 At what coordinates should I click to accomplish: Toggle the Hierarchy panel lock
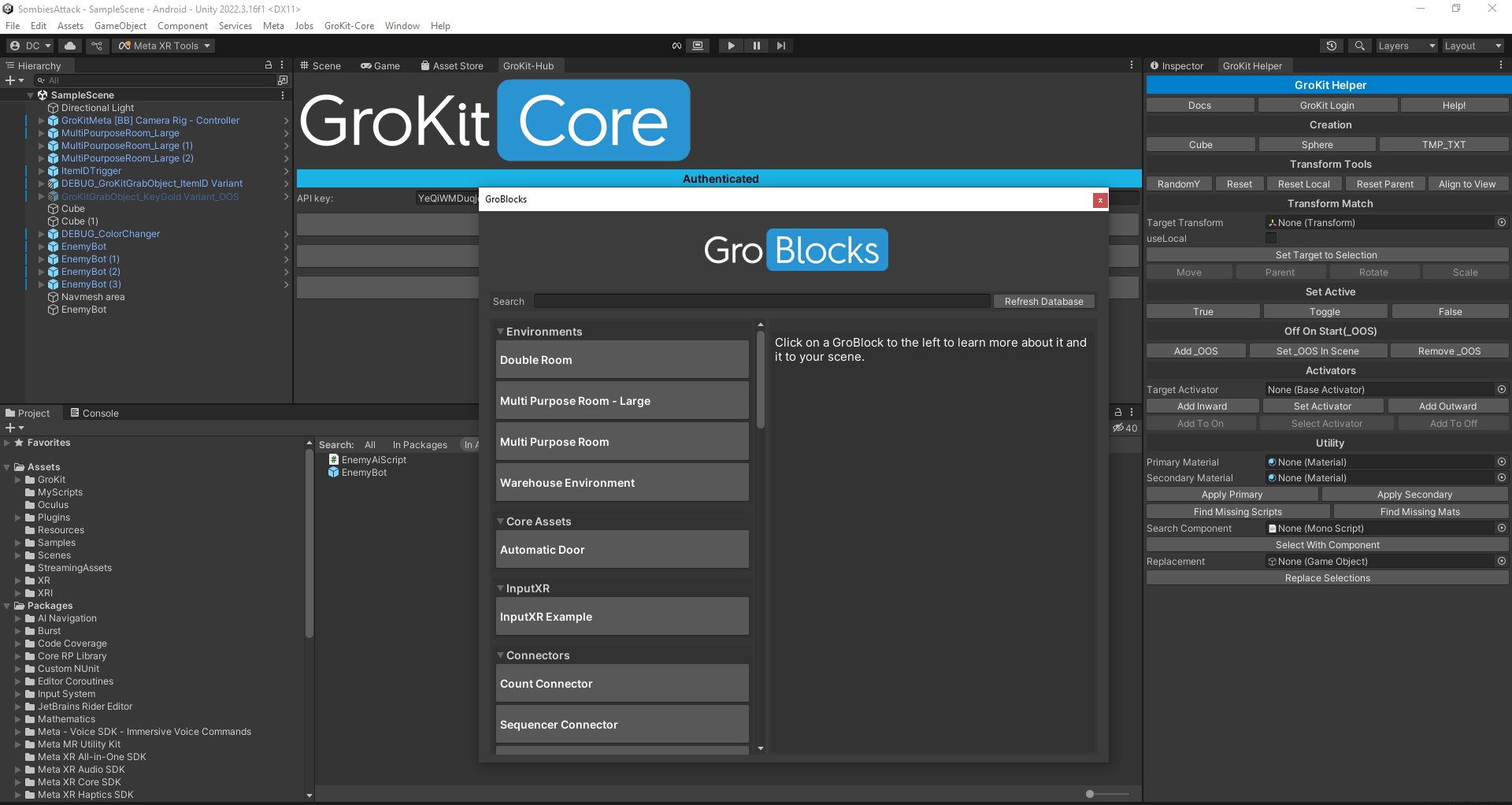[x=269, y=65]
